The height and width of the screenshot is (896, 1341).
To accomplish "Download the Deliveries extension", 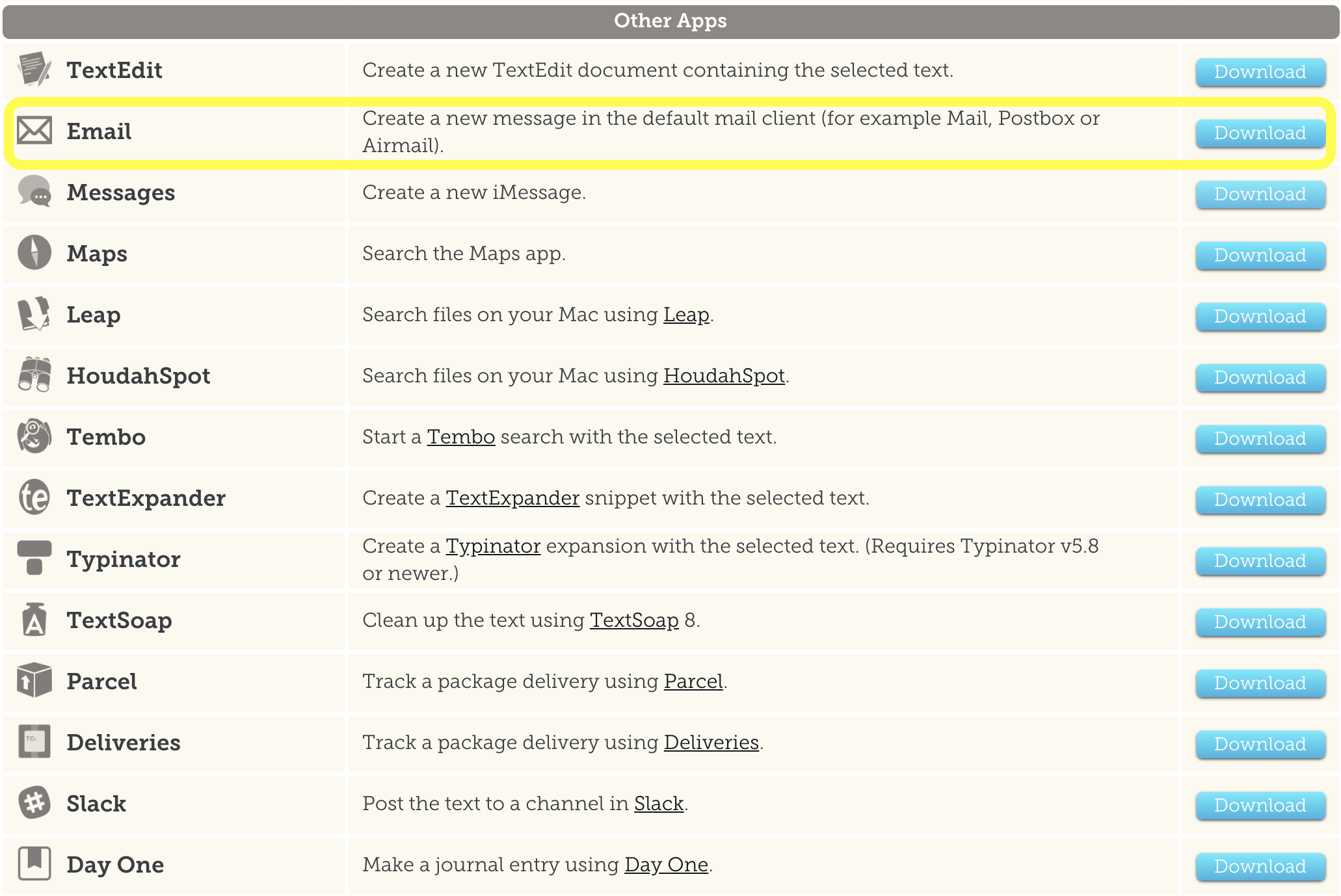I will point(1260,744).
